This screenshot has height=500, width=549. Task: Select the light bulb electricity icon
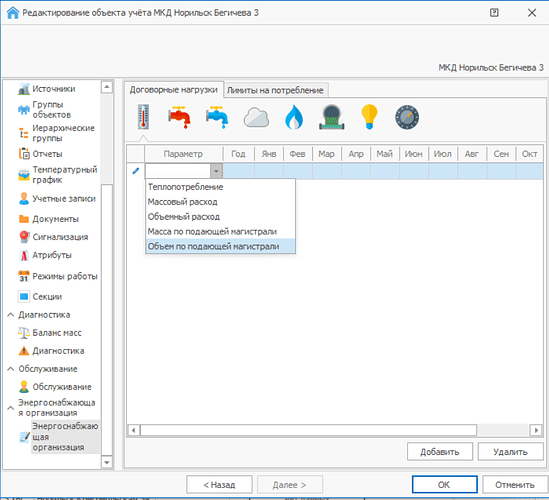[x=369, y=117]
